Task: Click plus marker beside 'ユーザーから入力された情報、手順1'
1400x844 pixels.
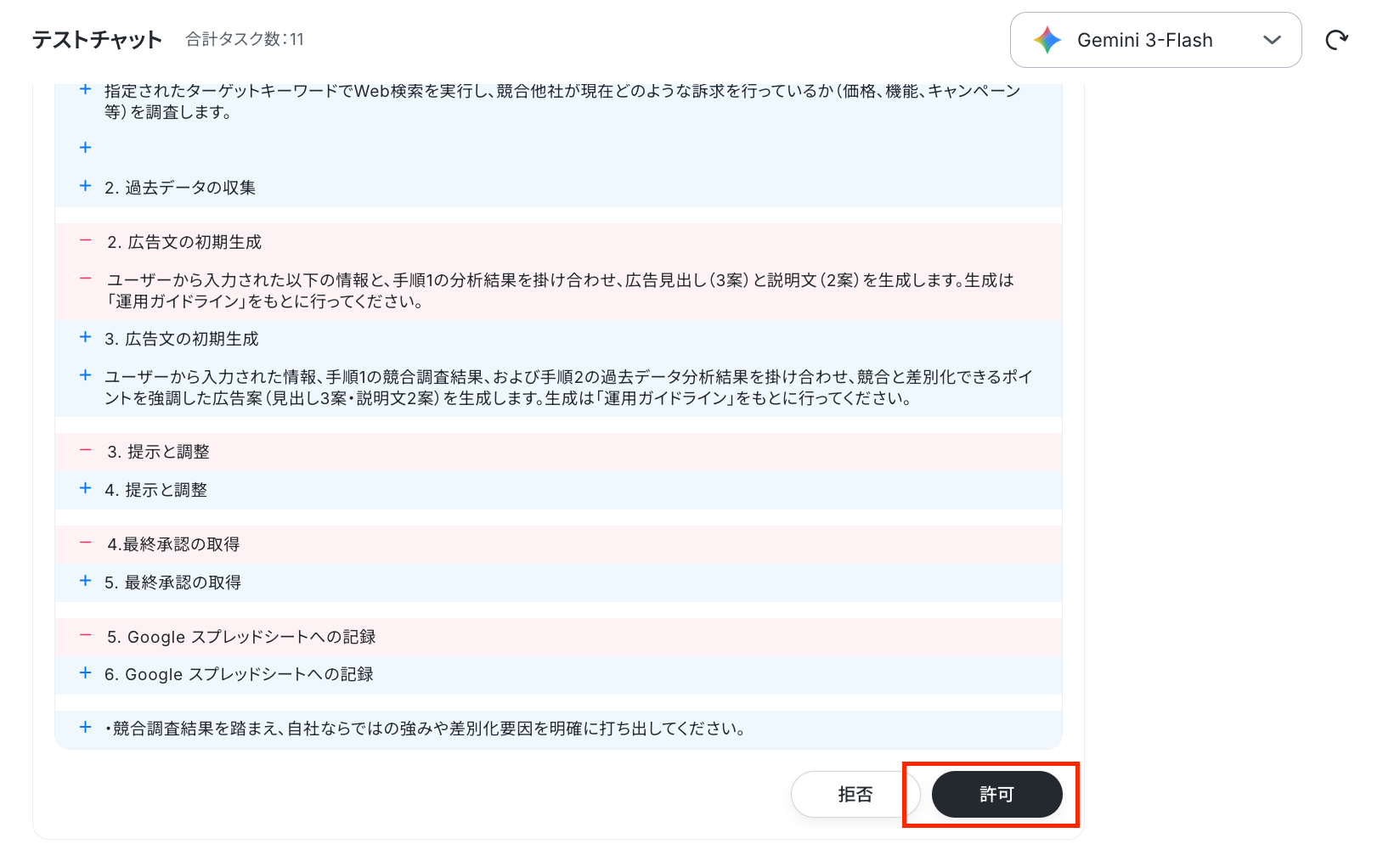Action: pos(85,375)
